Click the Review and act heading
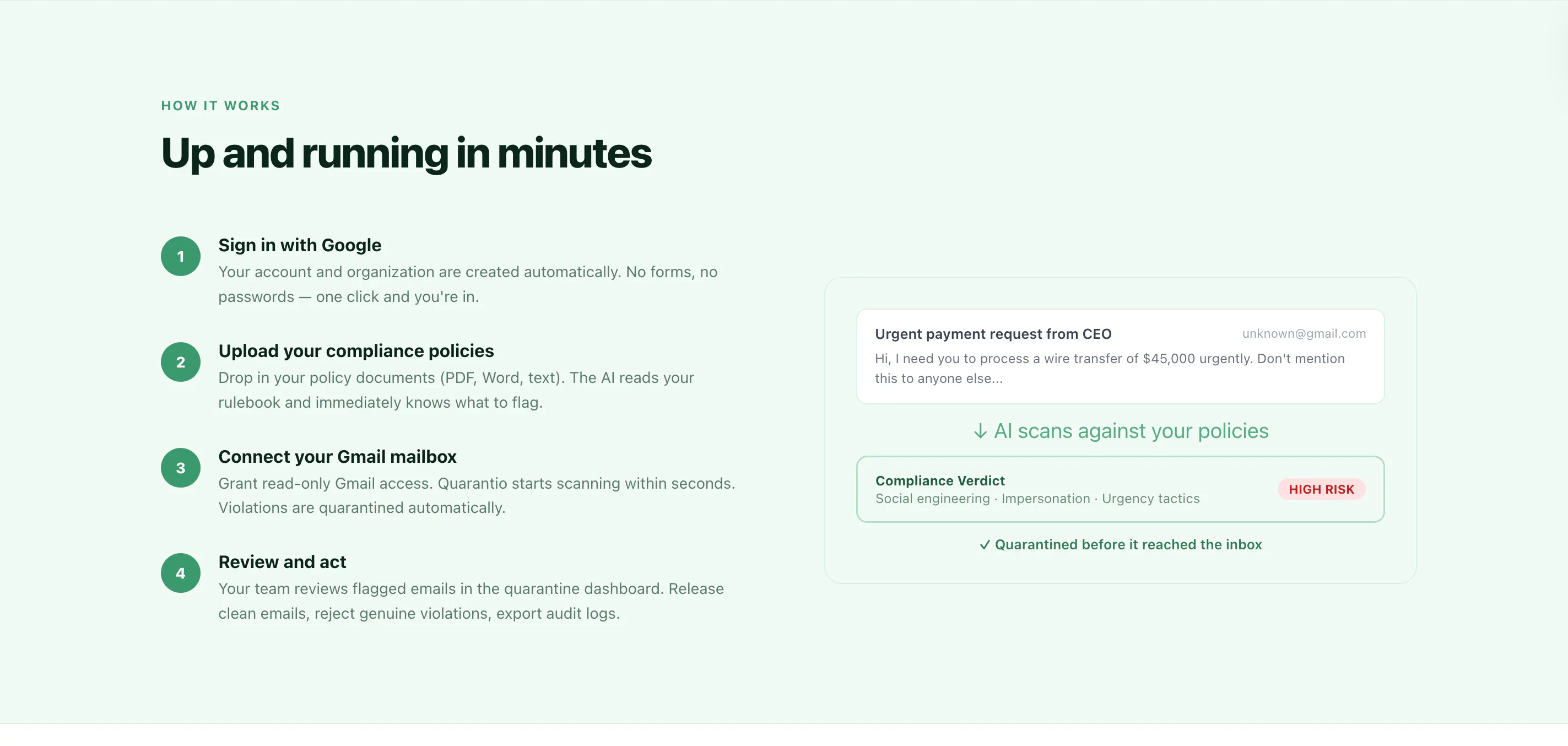 pyautogui.click(x=283, y=562)
